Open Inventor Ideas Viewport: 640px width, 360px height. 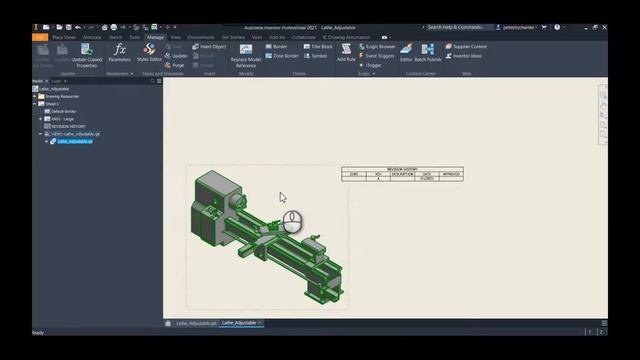pos(463,56)
